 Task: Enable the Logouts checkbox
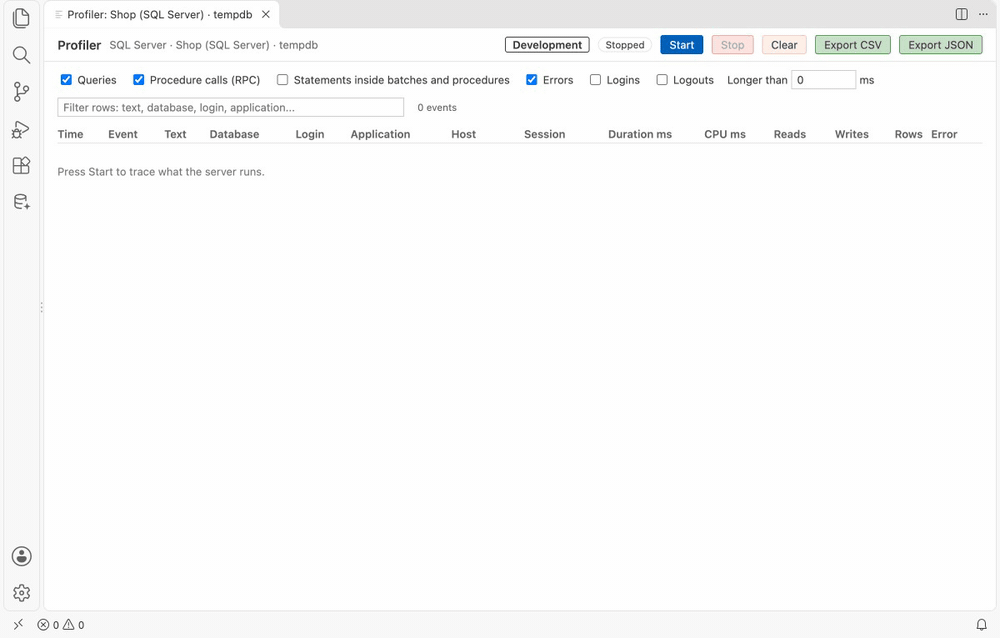coord(662,80)
